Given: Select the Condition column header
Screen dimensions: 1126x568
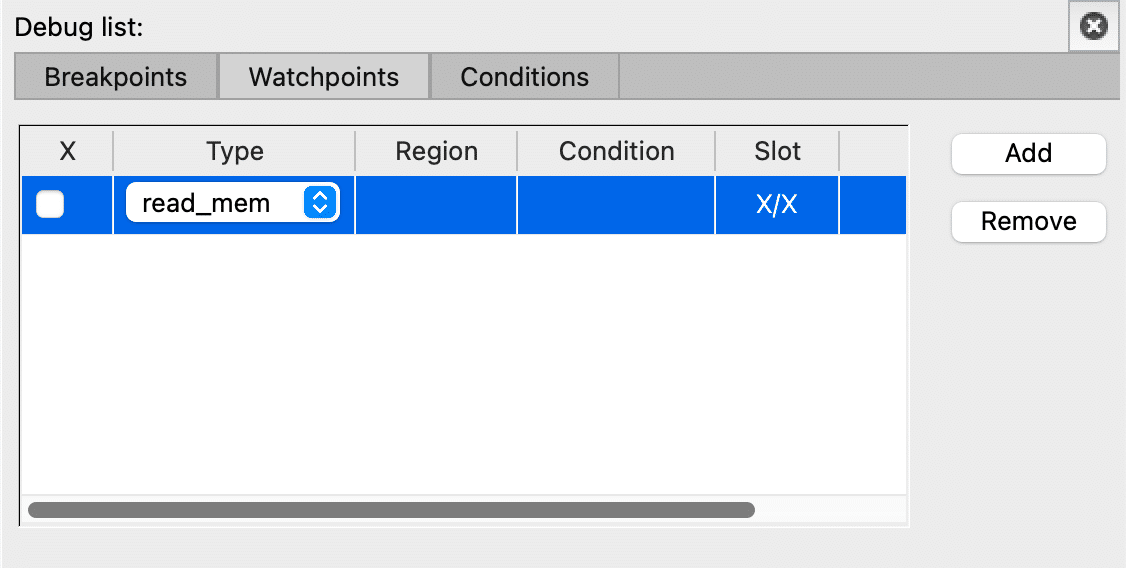Looking at the screenshot, I should pos(616,152).
